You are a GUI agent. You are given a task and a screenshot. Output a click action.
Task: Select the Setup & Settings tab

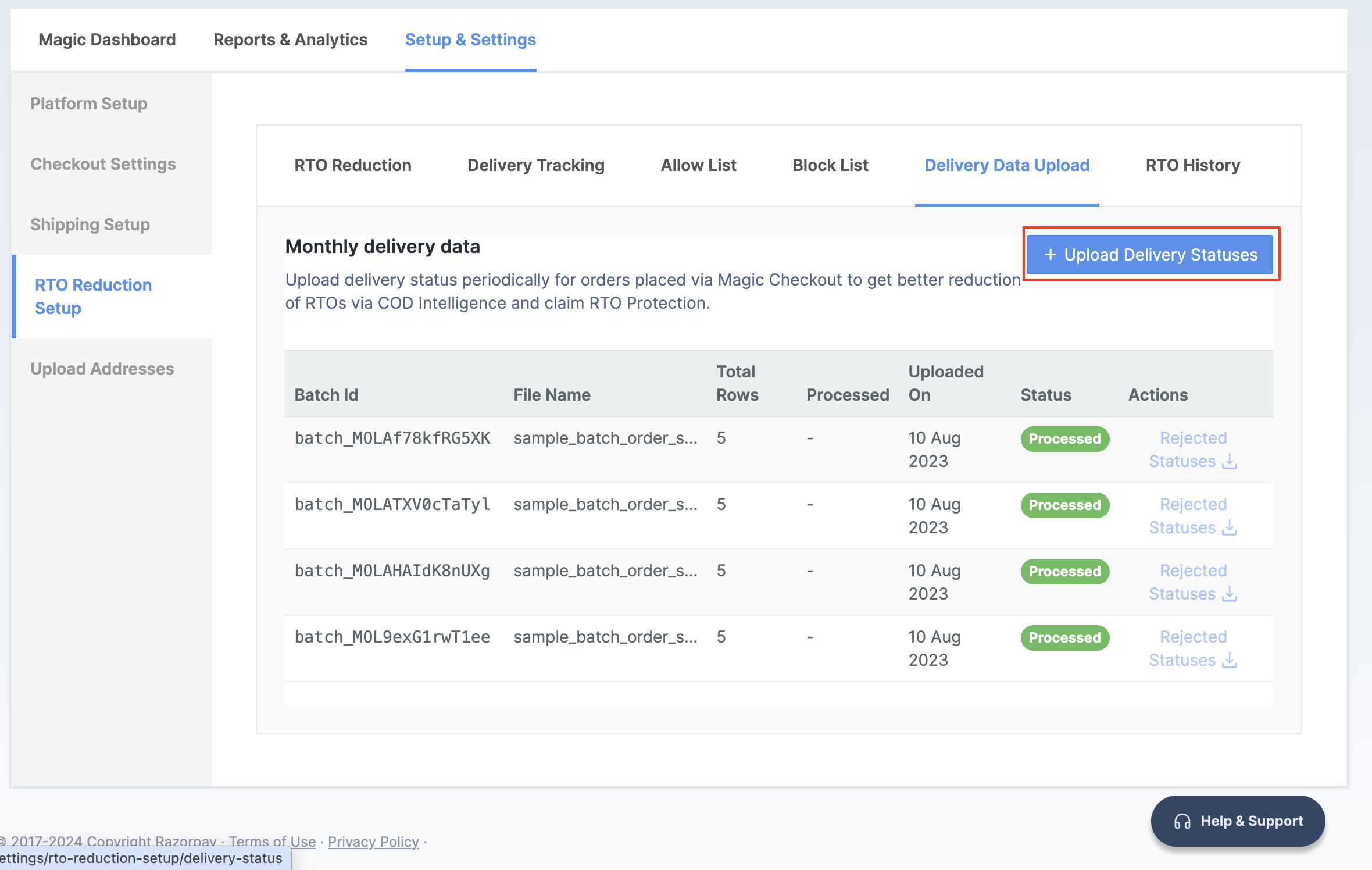click(x=470, y=40)
